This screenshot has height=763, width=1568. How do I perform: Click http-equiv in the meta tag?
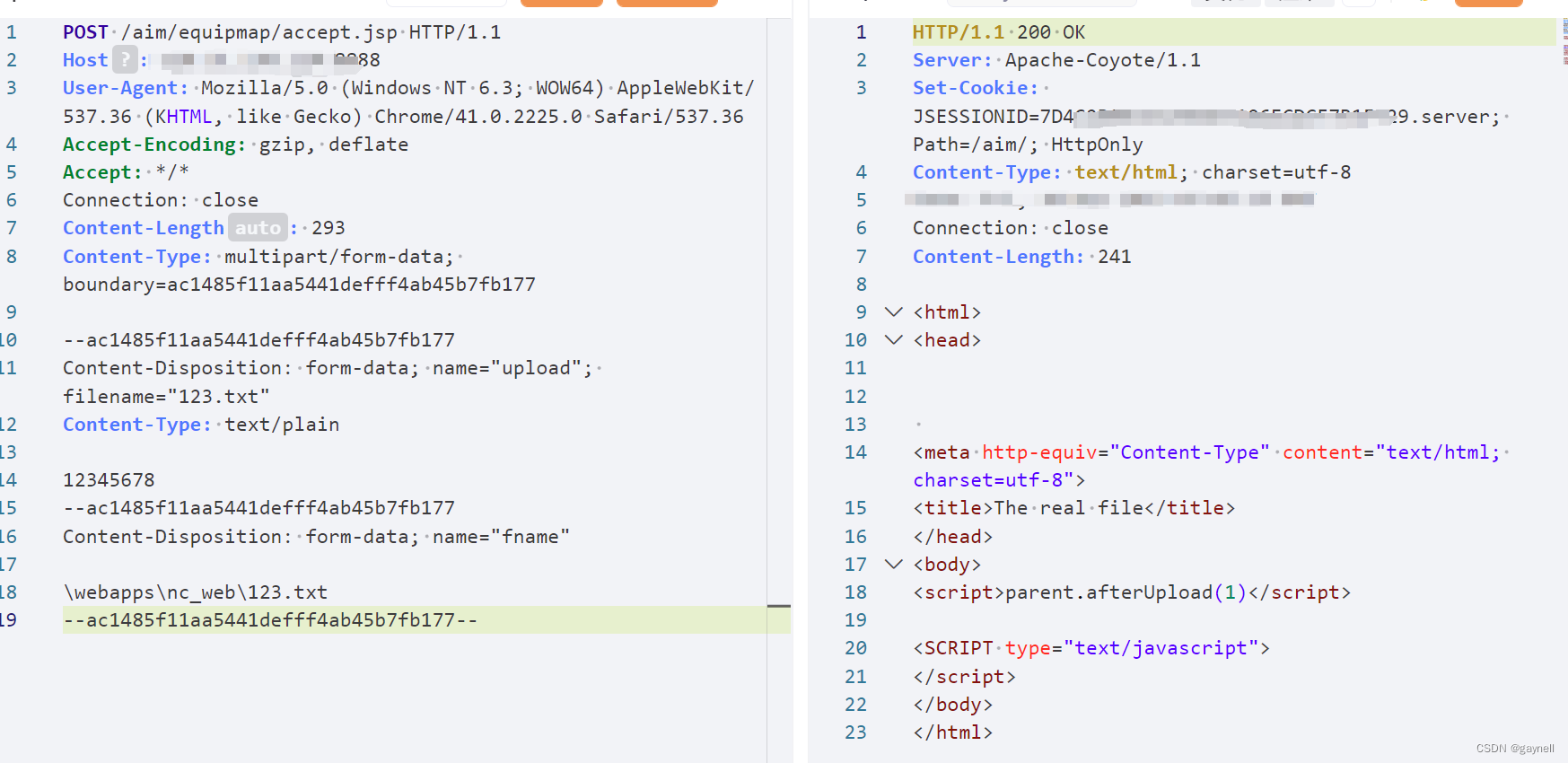1039,452
